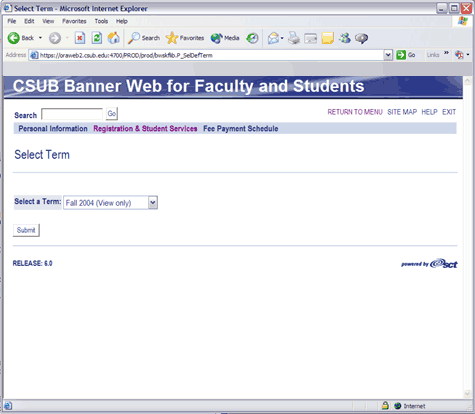
Task: Open the Back history dropdown arrow
Action: point(40,38)
